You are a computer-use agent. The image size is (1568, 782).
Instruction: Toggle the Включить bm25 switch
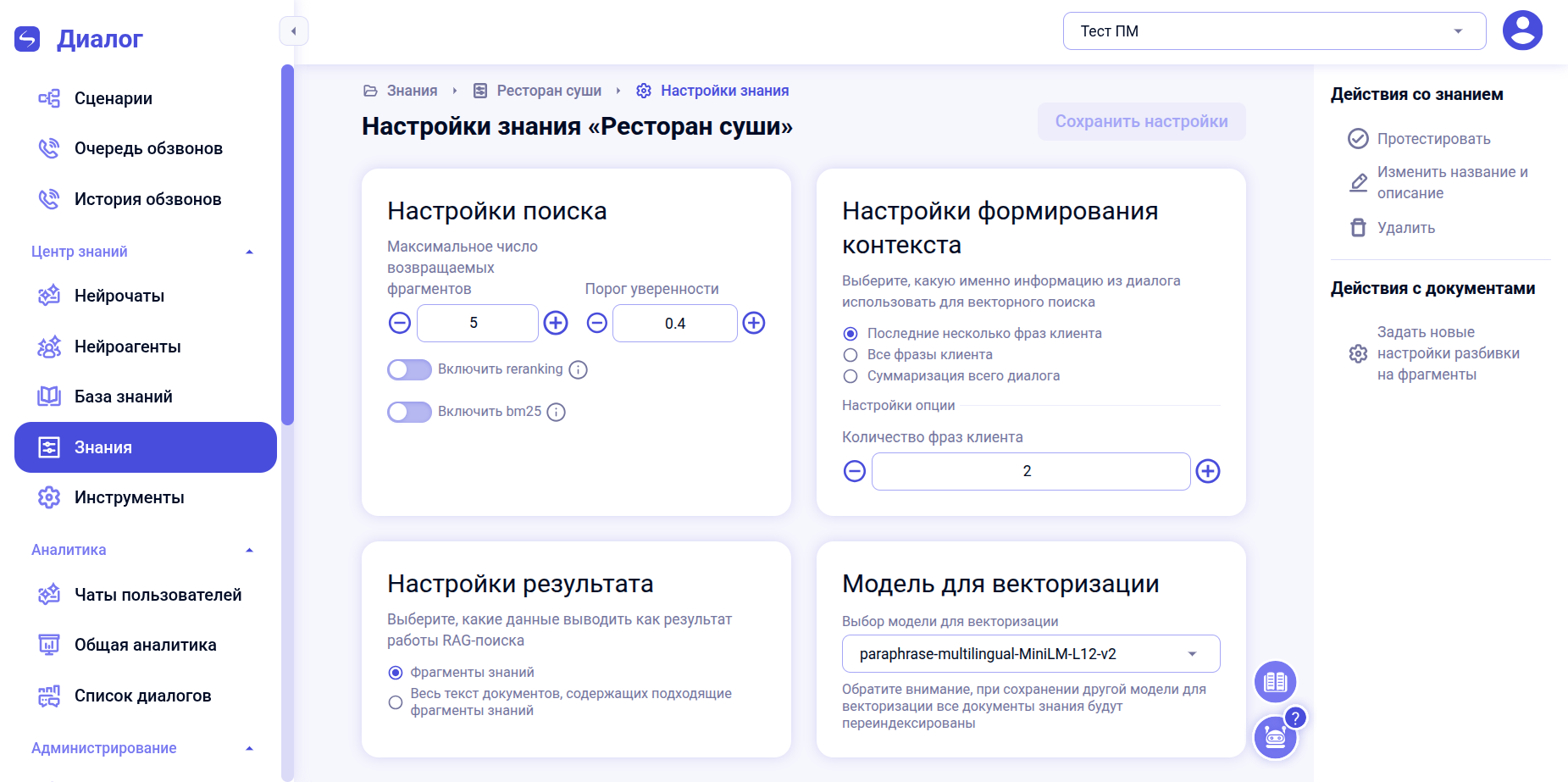(x=409, y=412)
